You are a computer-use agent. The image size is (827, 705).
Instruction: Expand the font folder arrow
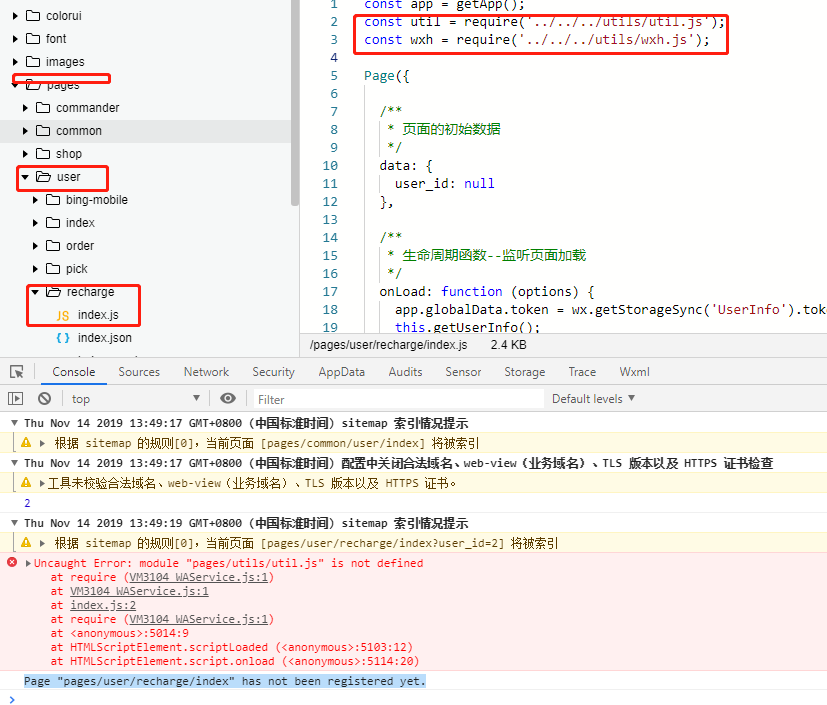click(x=15, y=38)
